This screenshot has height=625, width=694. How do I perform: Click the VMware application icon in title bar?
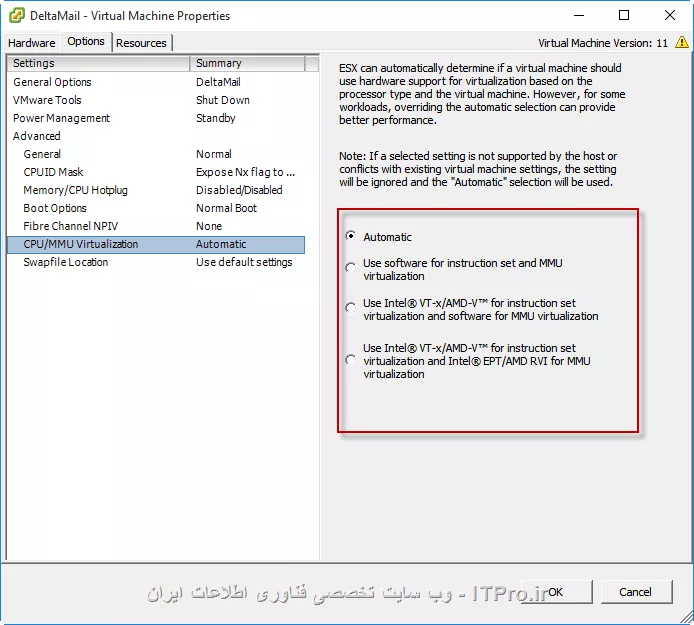pos(17,15)
